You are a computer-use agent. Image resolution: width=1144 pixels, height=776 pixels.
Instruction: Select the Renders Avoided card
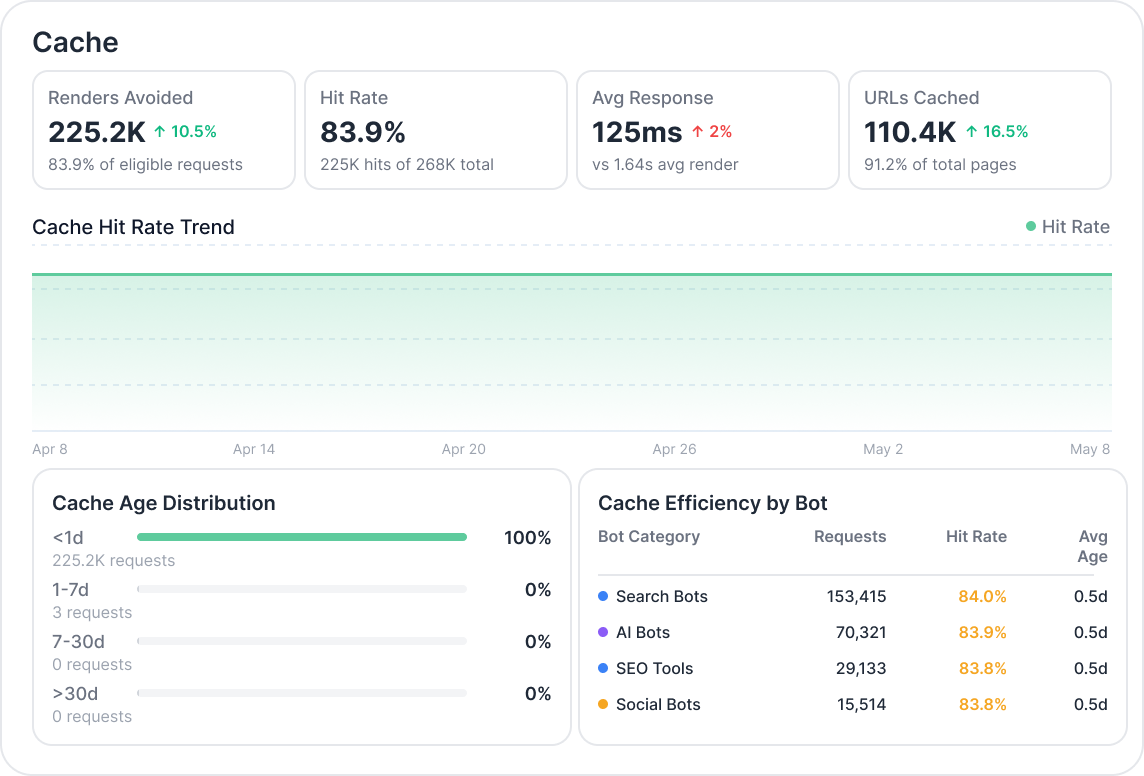pyautogui.click(x=164, y=130)
